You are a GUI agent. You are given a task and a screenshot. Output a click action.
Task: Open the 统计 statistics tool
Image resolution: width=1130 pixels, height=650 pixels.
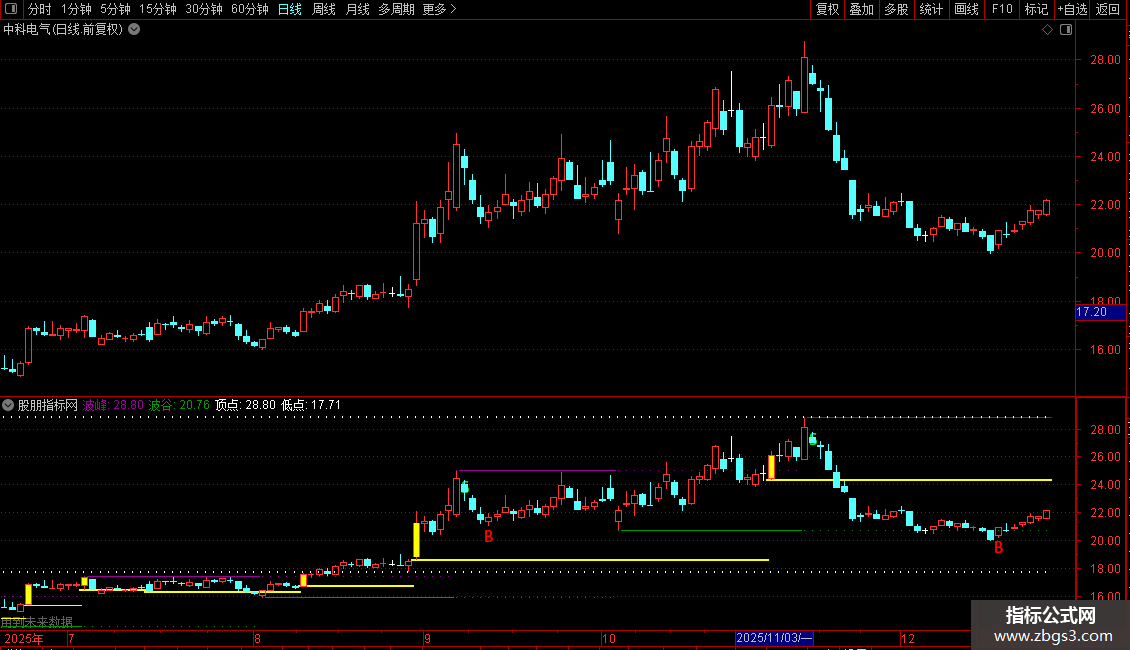click(930, 9)
